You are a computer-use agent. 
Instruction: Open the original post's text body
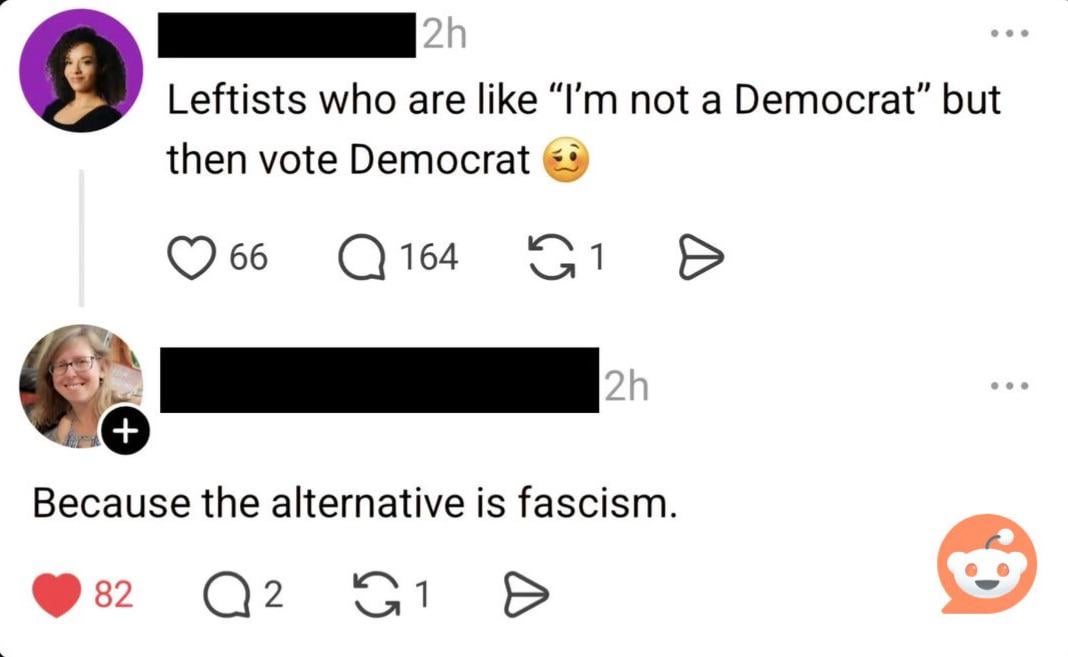582,130
